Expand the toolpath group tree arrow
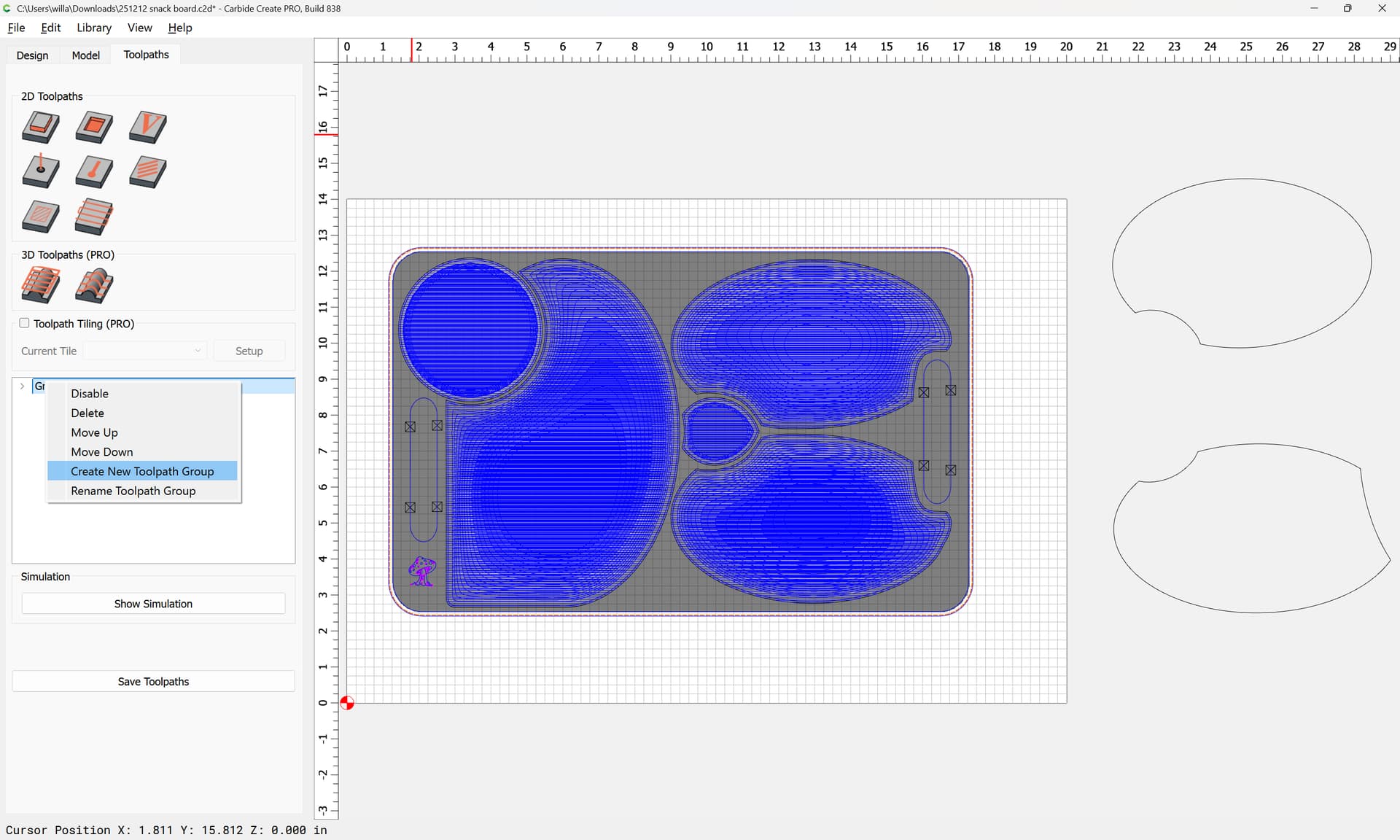This screenshot has width=1400, height=840. tap(22, 386)
